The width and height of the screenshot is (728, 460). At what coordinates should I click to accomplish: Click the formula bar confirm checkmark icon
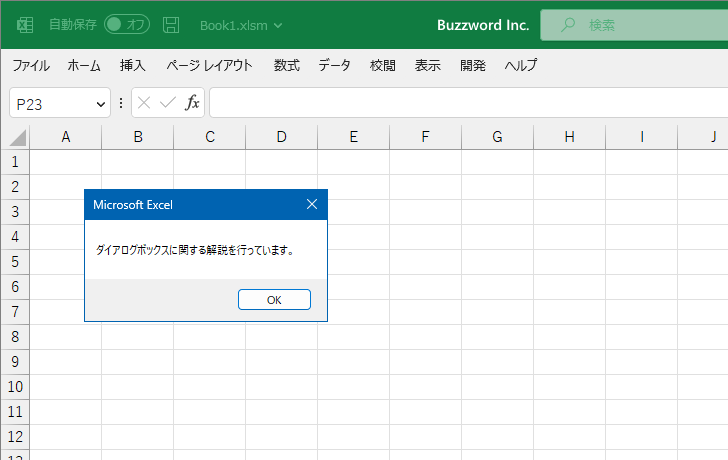coord(168,103)
